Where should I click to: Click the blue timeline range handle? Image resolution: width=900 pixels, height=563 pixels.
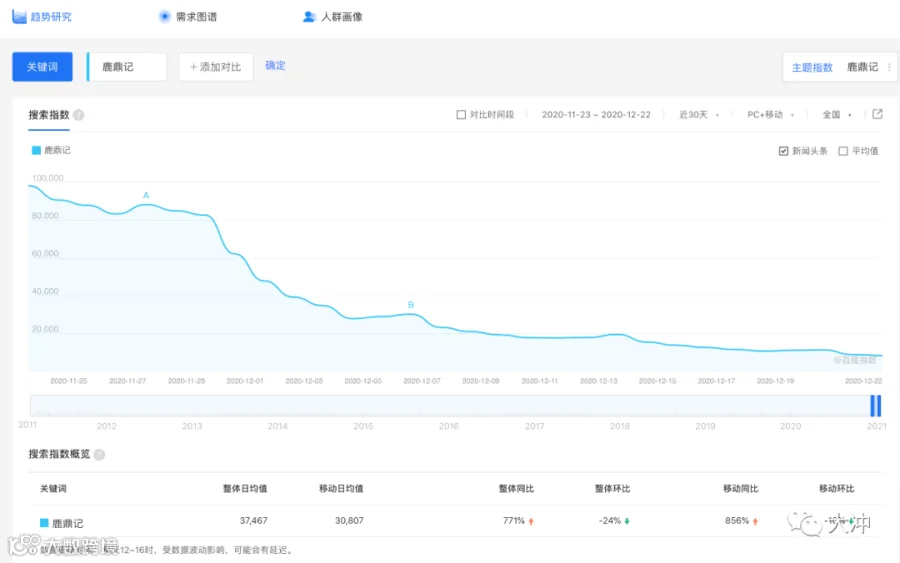pos(875,406)
